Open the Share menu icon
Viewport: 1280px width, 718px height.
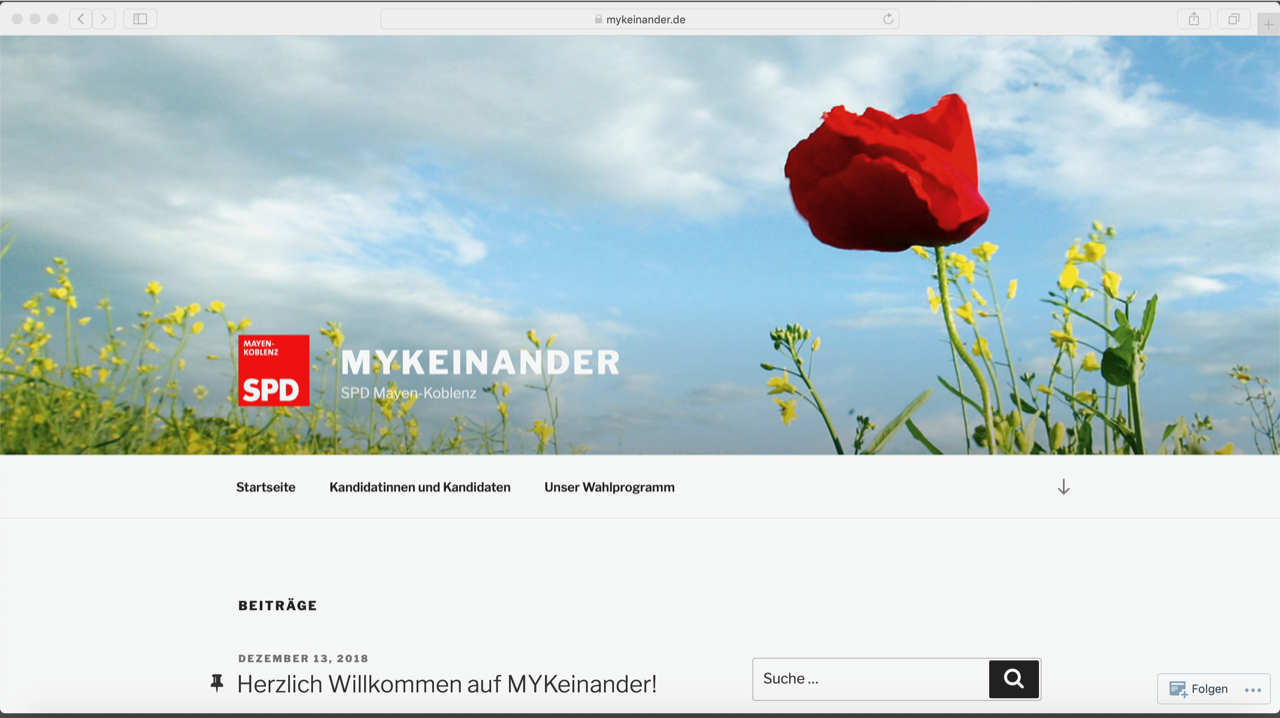coord(1194,19)
